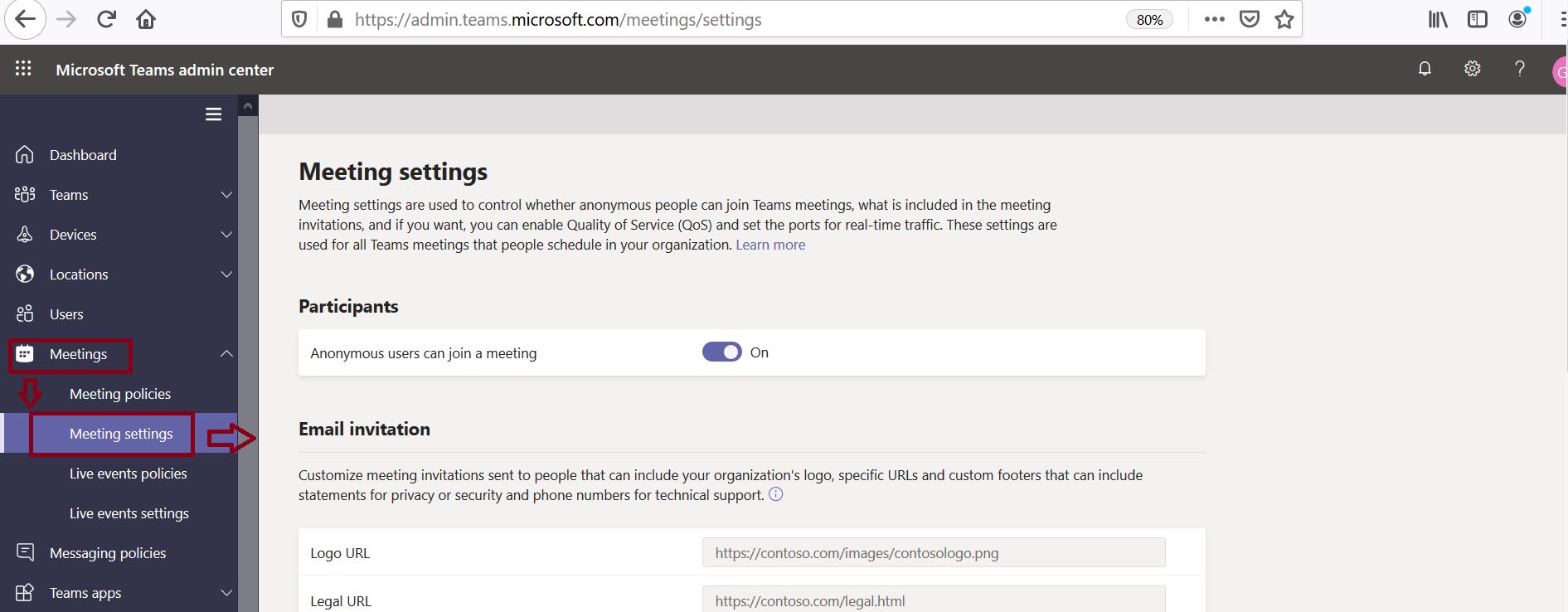1568x612 pixels.
Task: Collapse the Meetings section chevron
Action: (226, 354)
